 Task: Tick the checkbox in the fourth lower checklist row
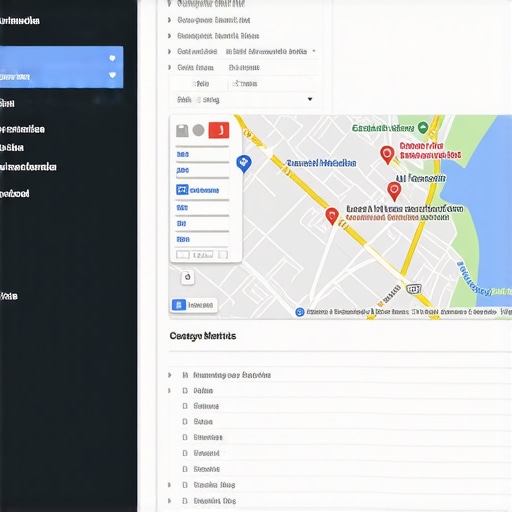[x=185, y=422]
